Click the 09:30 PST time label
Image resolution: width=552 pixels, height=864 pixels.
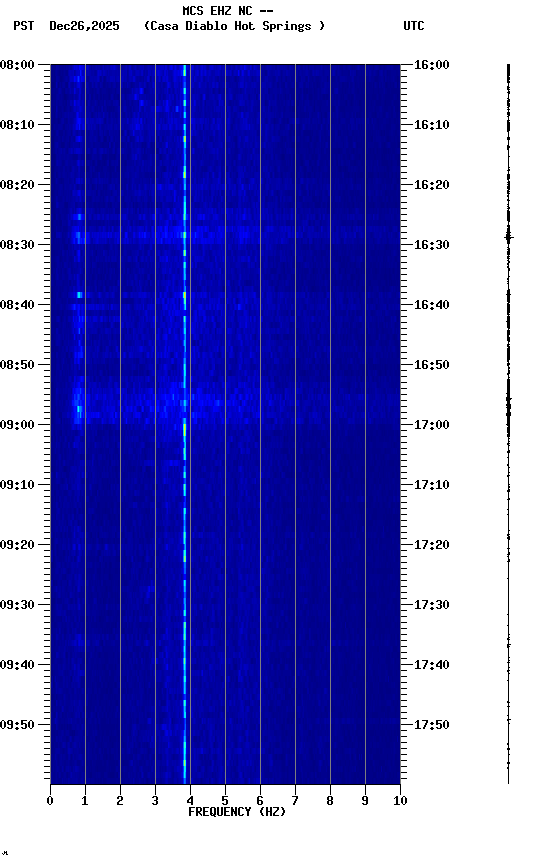(17, 605)
